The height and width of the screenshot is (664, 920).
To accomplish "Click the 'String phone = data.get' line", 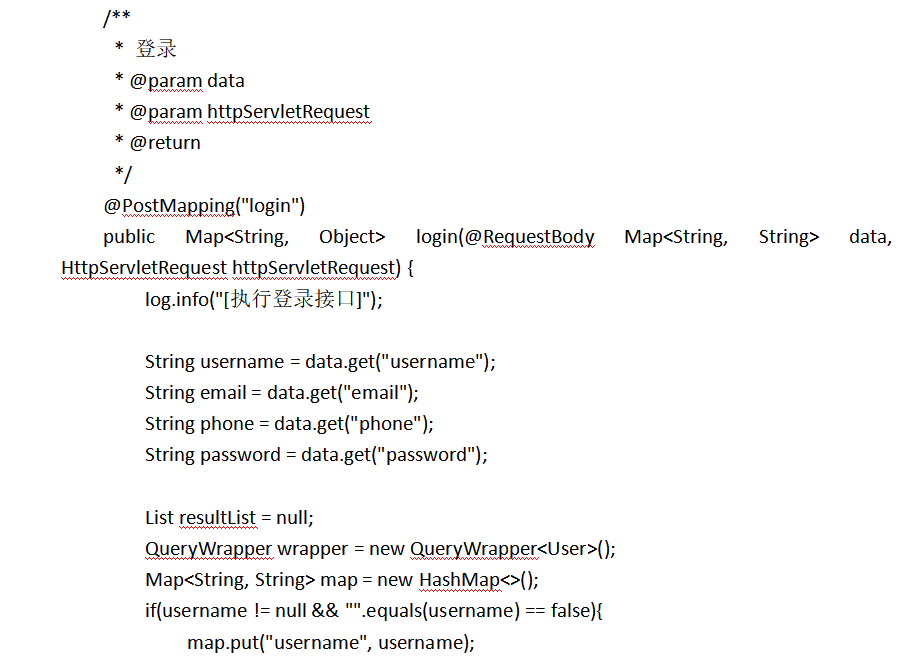I will click(289, 424).
